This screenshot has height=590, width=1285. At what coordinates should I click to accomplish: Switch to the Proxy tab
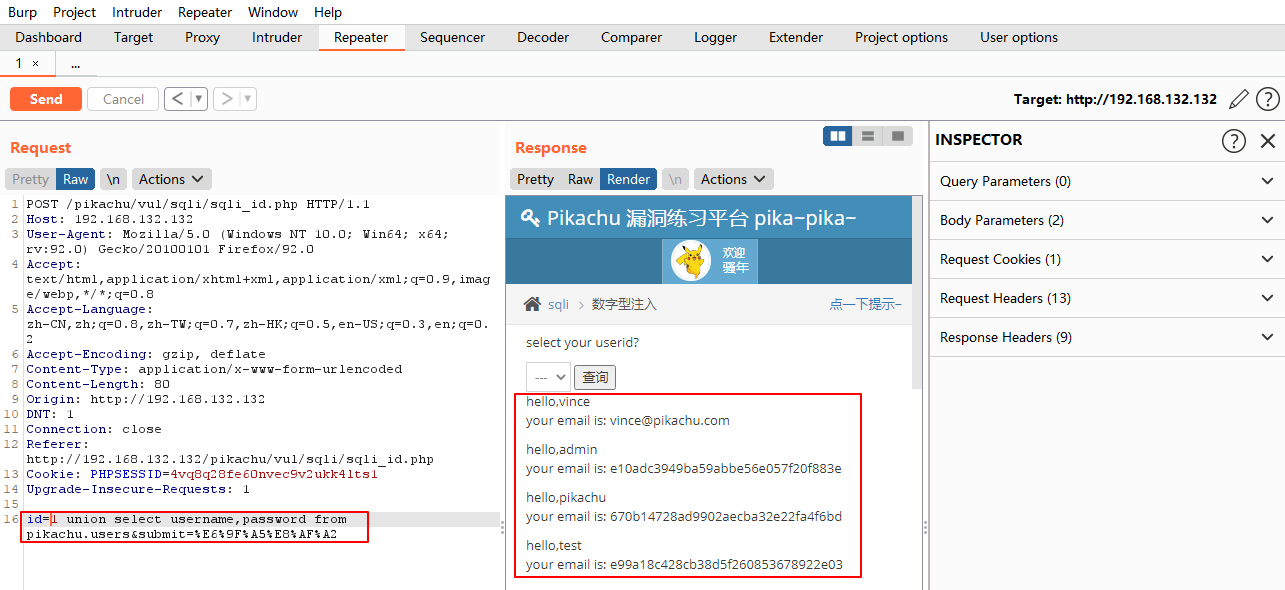point(202,37)
